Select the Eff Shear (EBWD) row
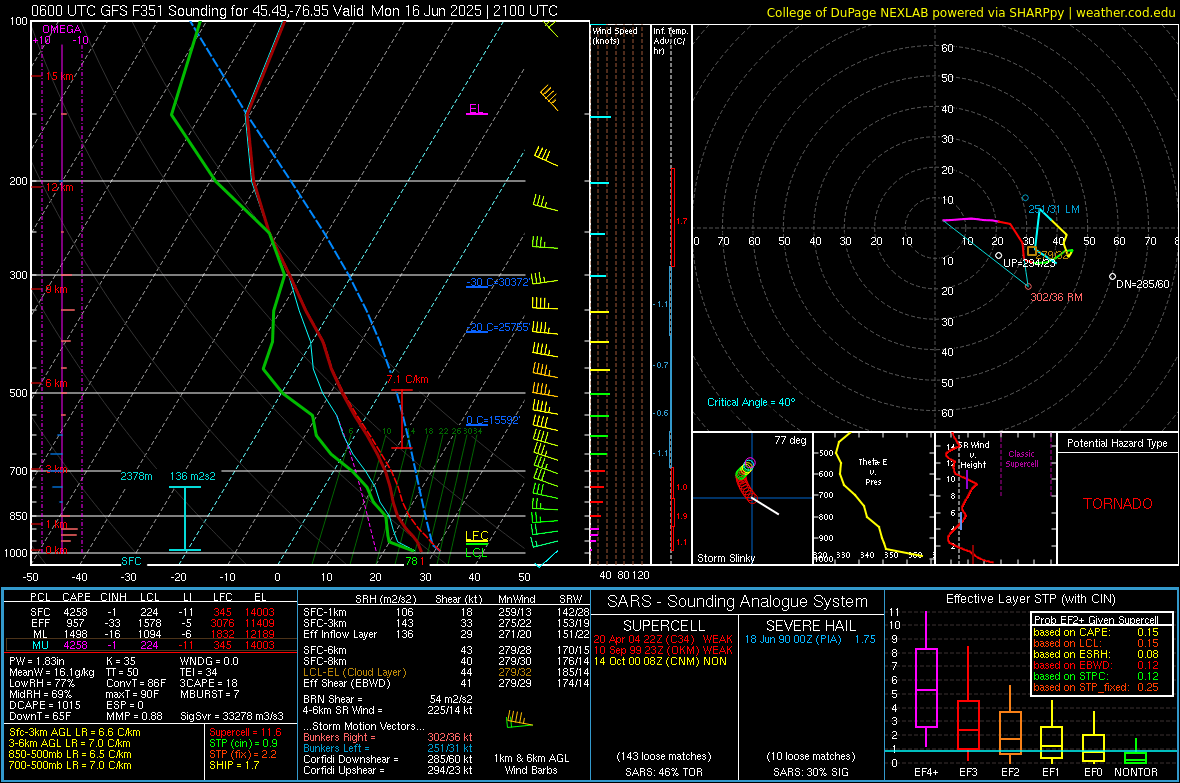The width and height of the screenshot is (1180, 783). pos(446,683)
